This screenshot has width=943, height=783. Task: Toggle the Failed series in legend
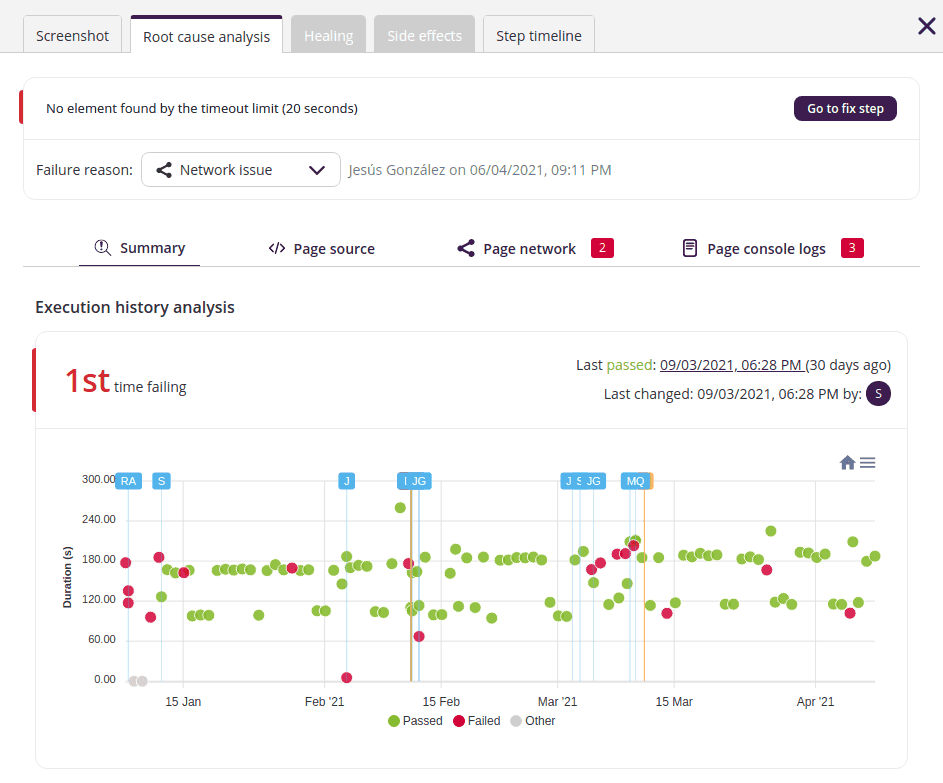coord(476,721)
